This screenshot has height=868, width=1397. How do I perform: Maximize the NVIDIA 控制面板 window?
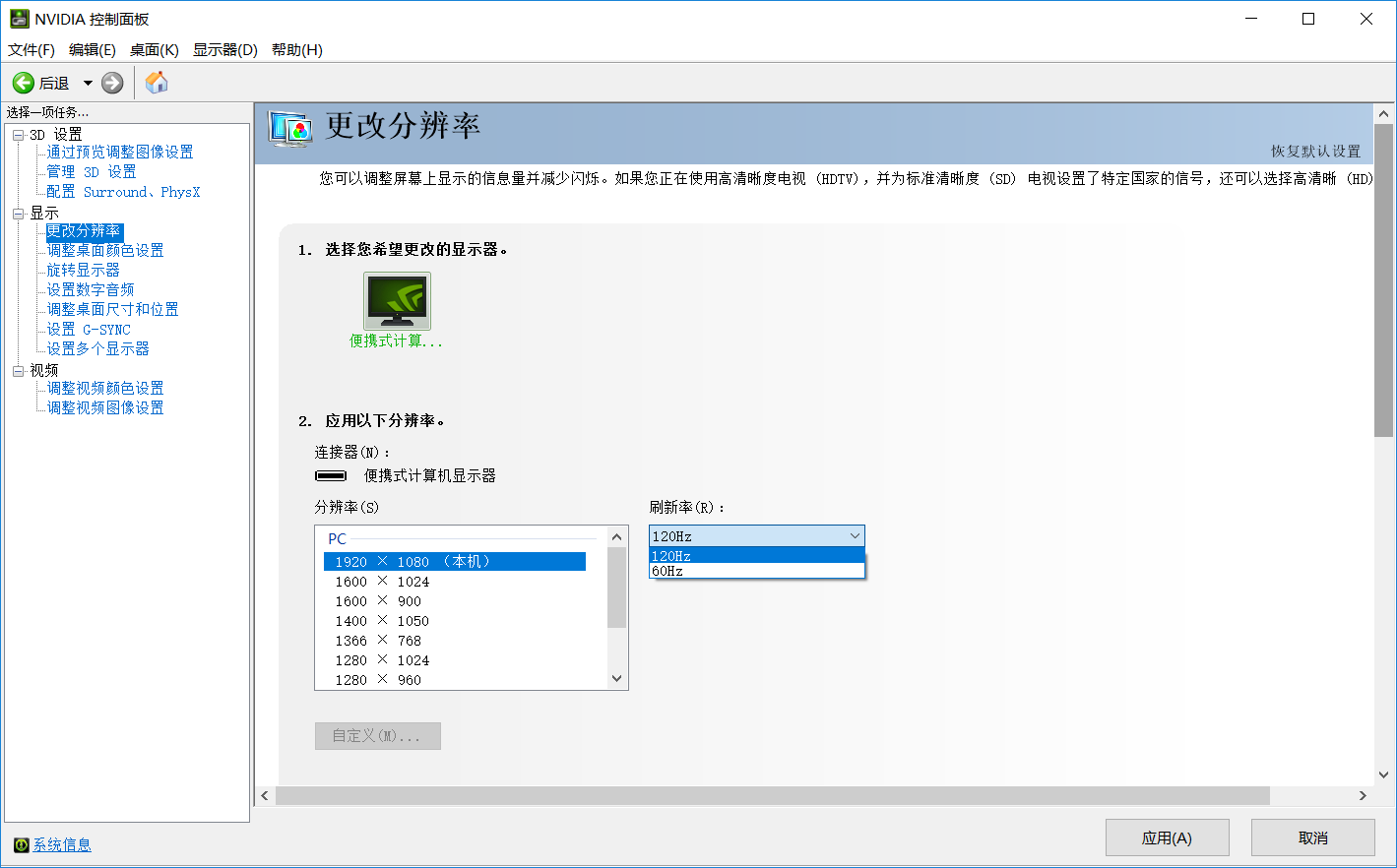pos(1308,19)
